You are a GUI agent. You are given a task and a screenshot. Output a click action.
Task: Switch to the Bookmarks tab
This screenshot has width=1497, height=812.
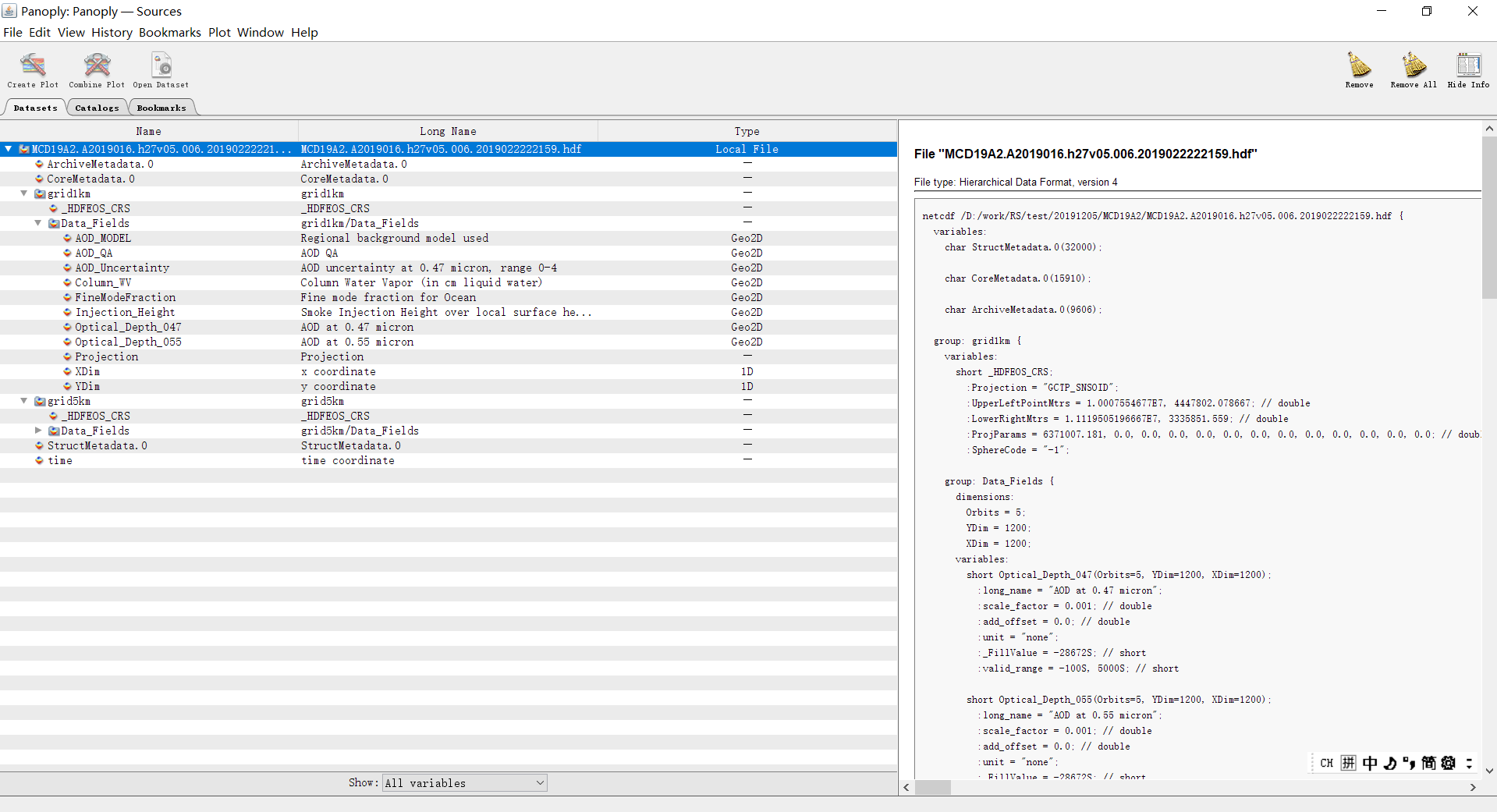161,107
